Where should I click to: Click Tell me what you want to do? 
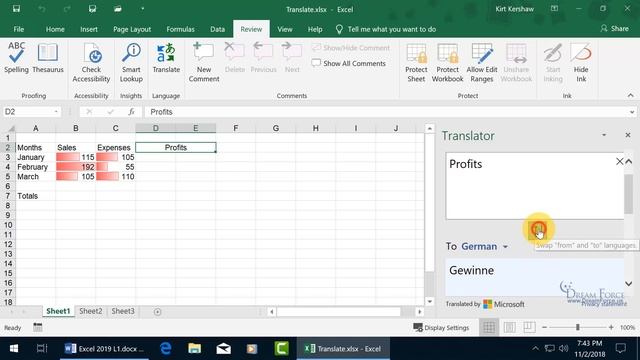tap(386, 29)
